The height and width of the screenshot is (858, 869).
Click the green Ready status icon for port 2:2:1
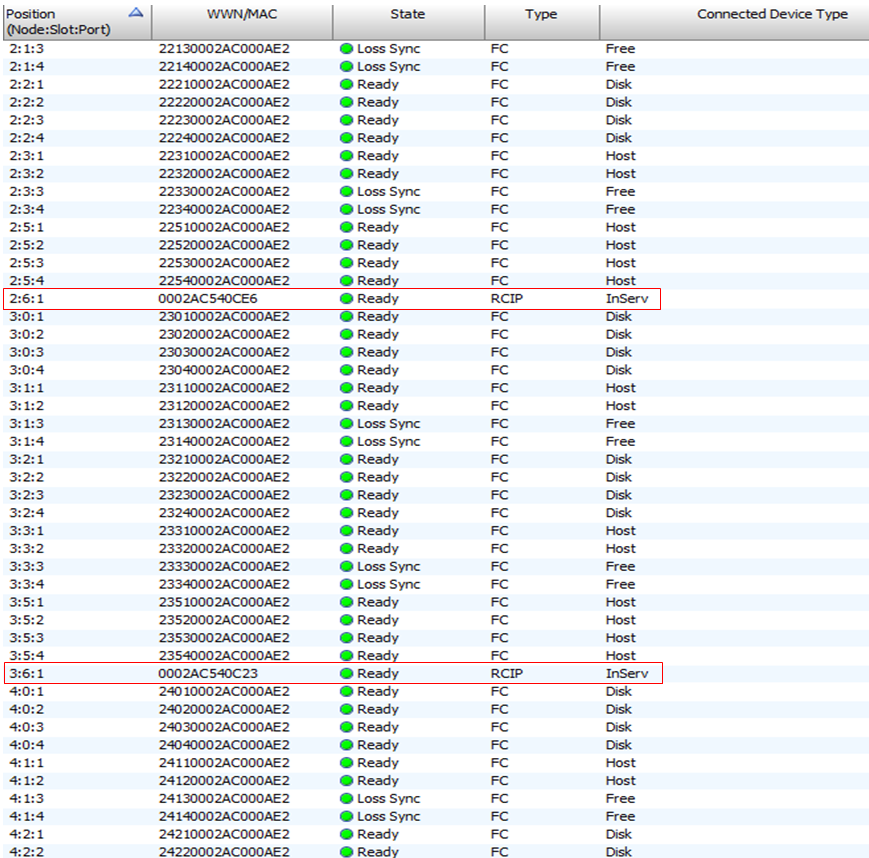click(x=347, y=84)
